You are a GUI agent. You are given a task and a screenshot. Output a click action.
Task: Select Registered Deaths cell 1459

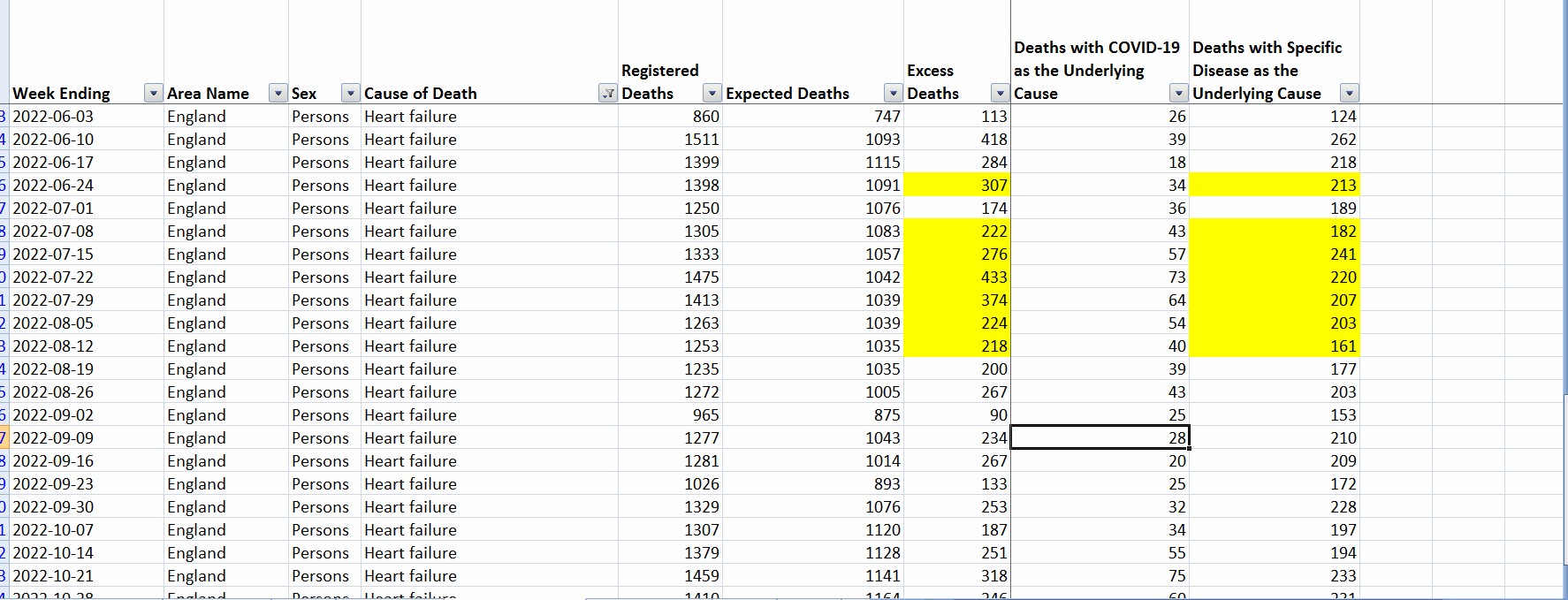point(671,575)
